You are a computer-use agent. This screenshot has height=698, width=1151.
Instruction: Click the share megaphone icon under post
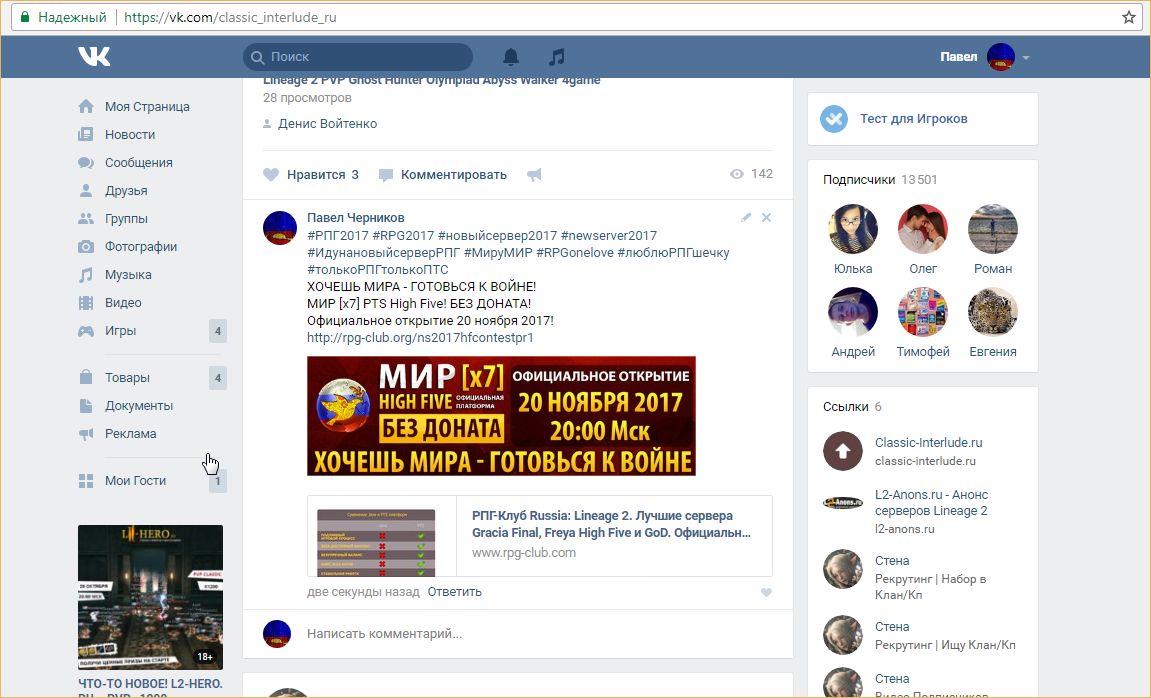tap(534, 175)
